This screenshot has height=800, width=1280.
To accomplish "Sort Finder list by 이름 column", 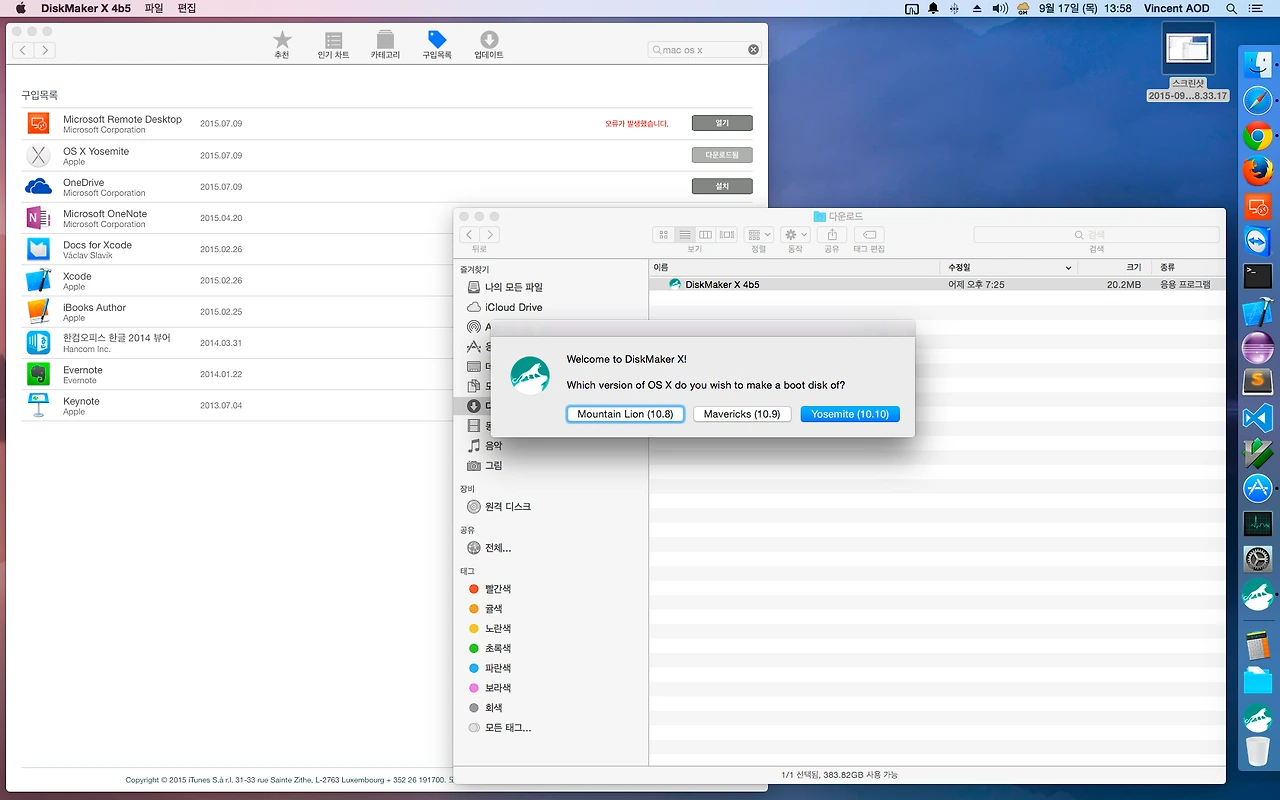I will click(794, 268).
